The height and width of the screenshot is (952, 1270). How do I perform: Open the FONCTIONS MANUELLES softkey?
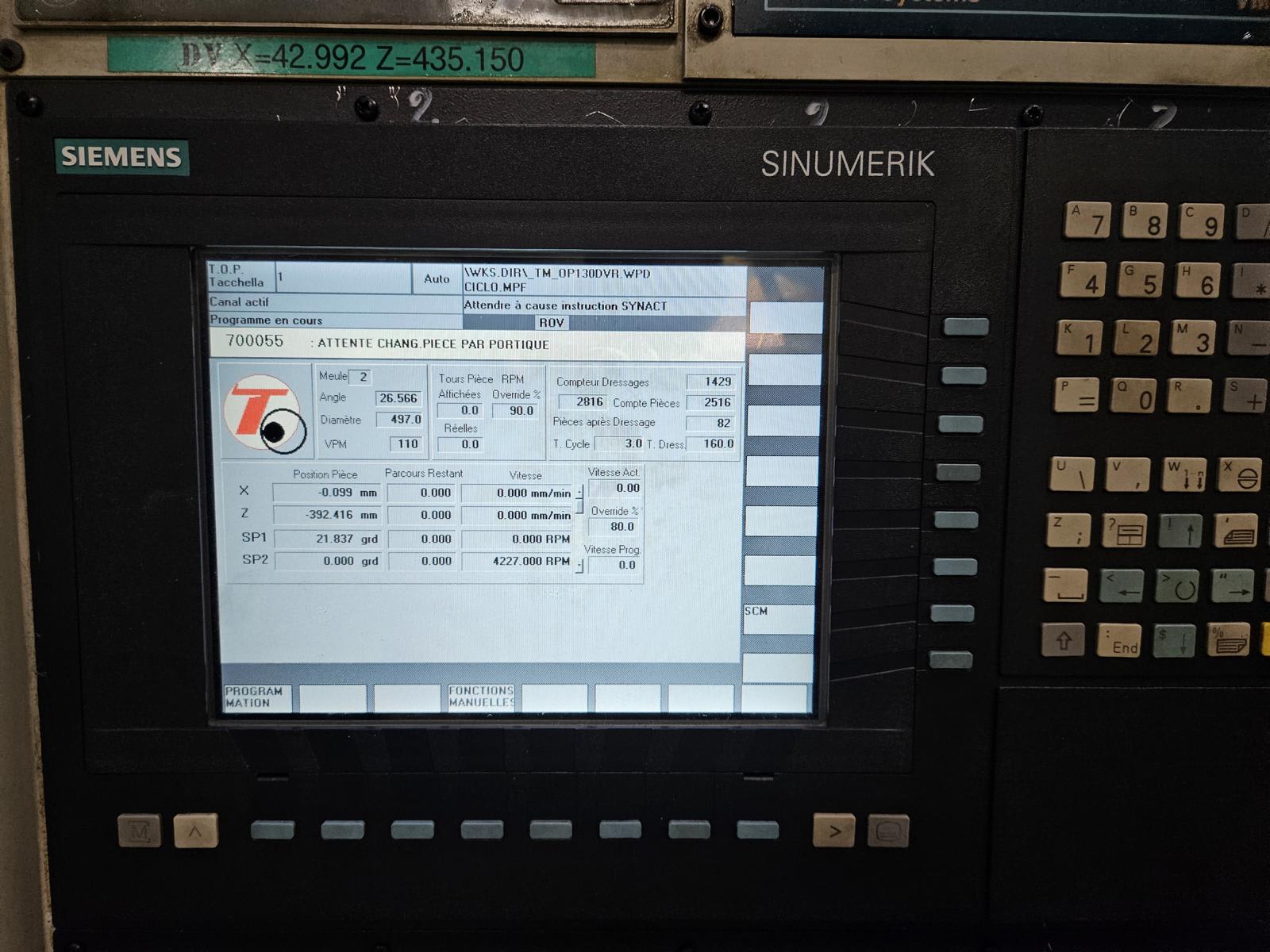(x=481, y=697)
